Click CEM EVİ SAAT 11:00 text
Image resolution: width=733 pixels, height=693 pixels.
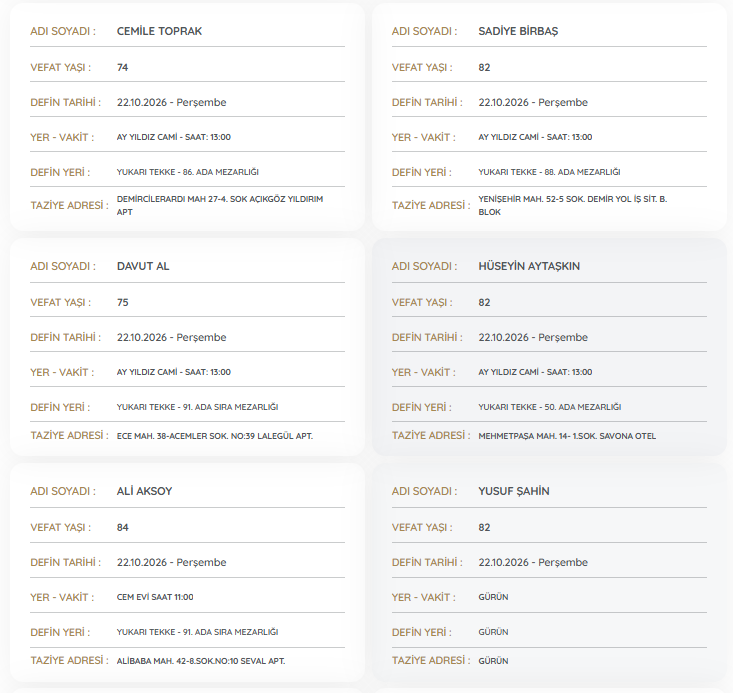(155, 597)
